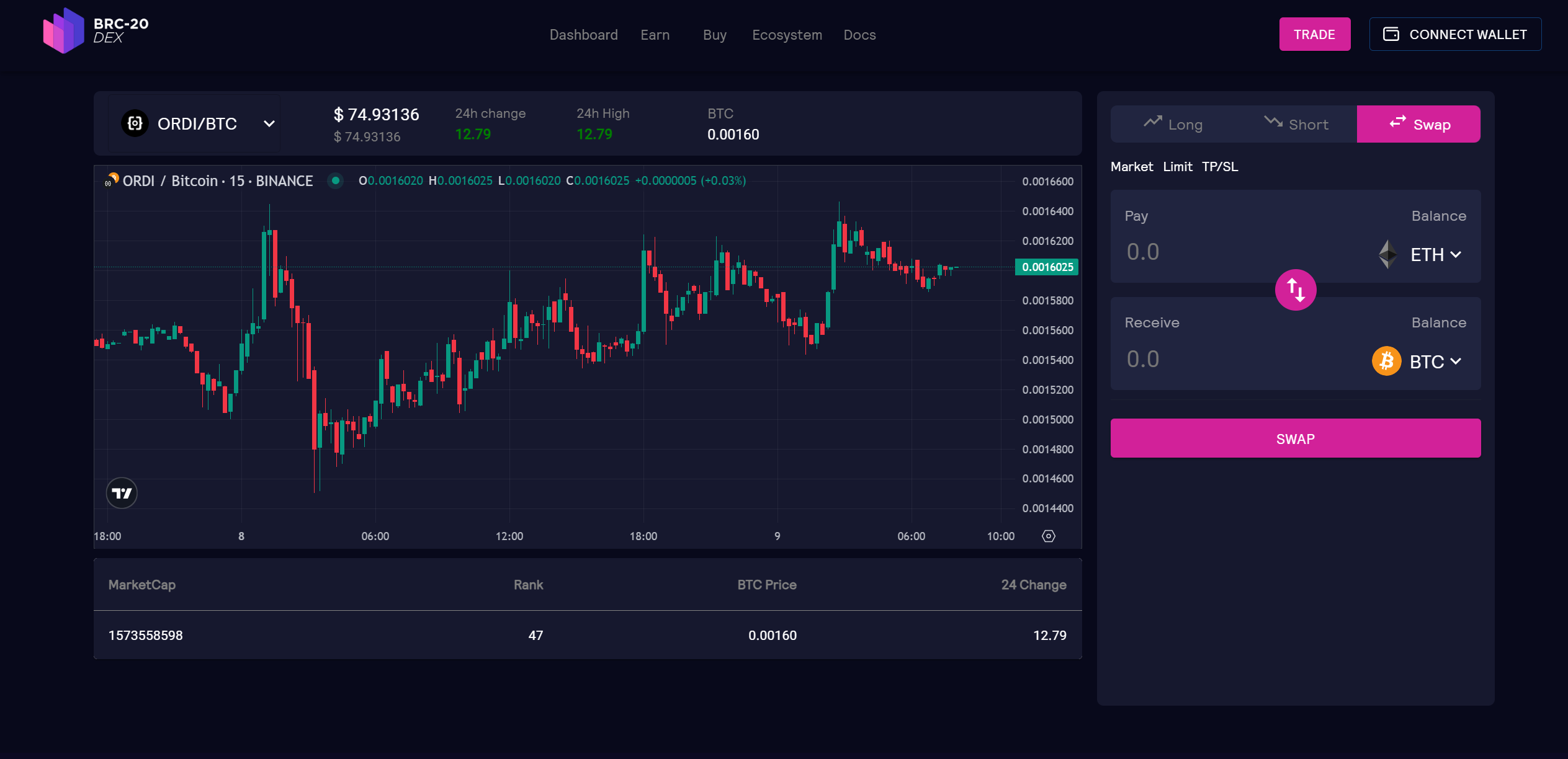
Task: Click the wallet icon in Connect Wallet
Action: coord(1391,34)
